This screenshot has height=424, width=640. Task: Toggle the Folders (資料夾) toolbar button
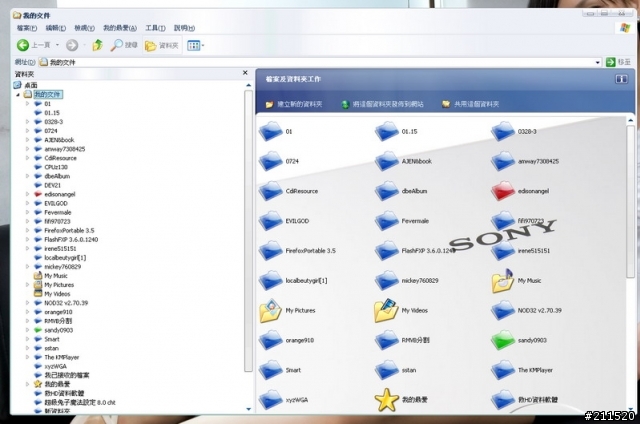coord(162,45)
